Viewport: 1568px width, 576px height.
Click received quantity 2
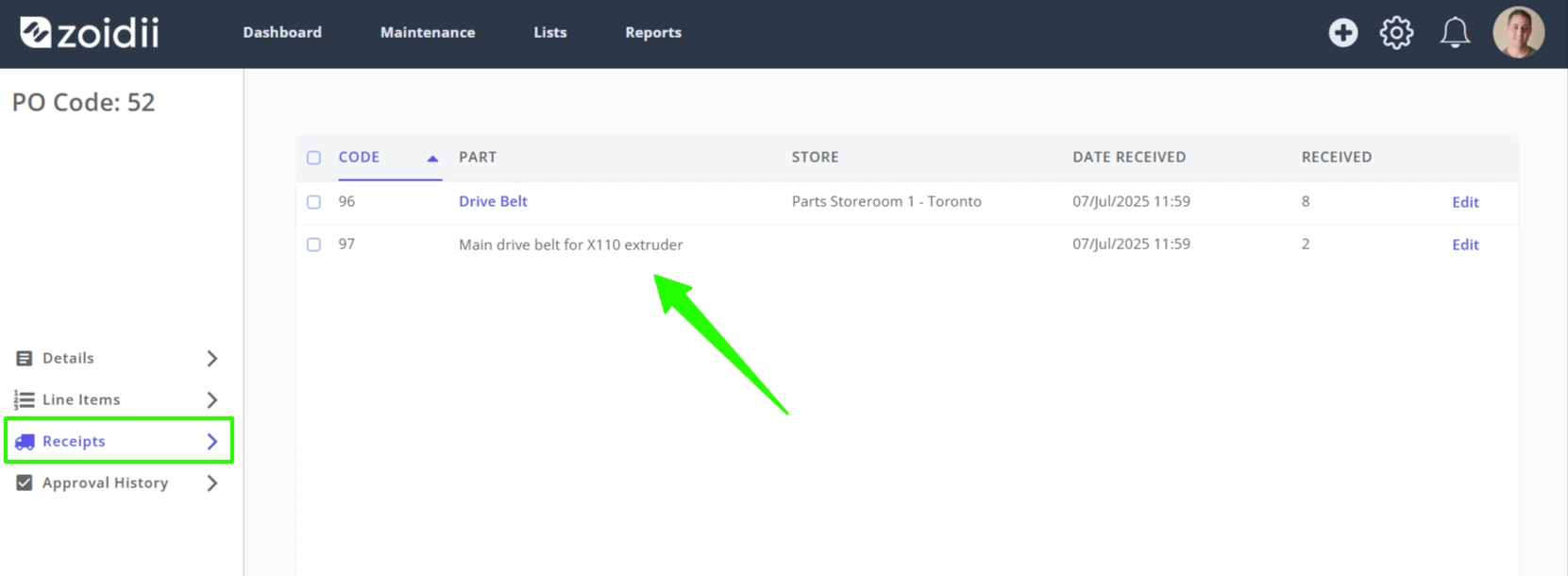[x=1306, y=244]
